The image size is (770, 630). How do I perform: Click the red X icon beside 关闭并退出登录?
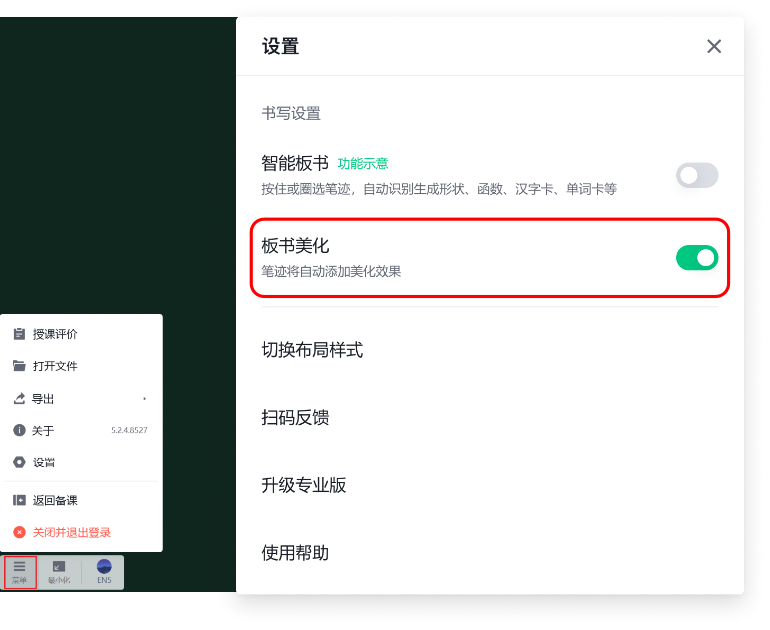click(19, 532)
